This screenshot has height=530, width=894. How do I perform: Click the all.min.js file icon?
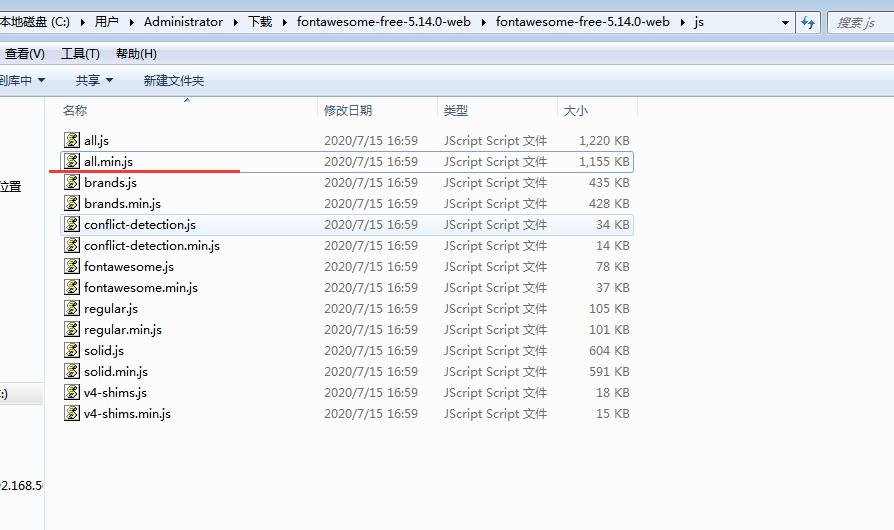(72, 161)
